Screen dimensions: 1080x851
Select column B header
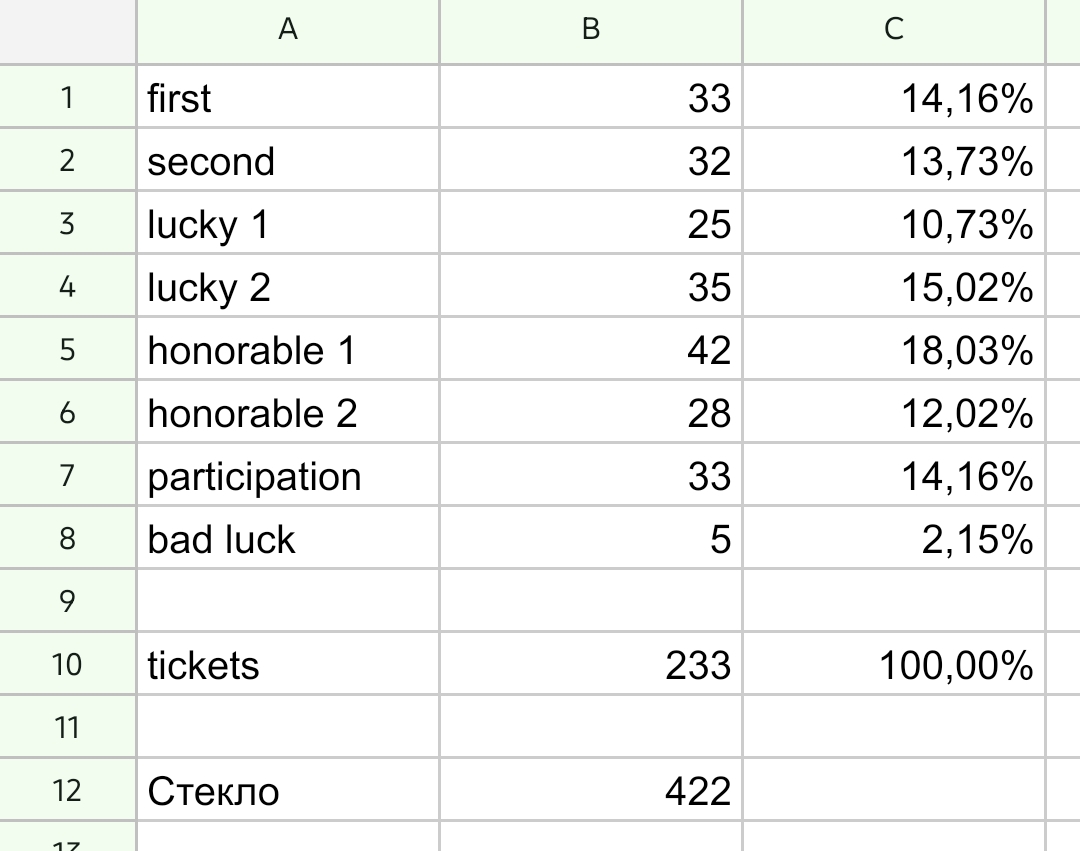590,31
